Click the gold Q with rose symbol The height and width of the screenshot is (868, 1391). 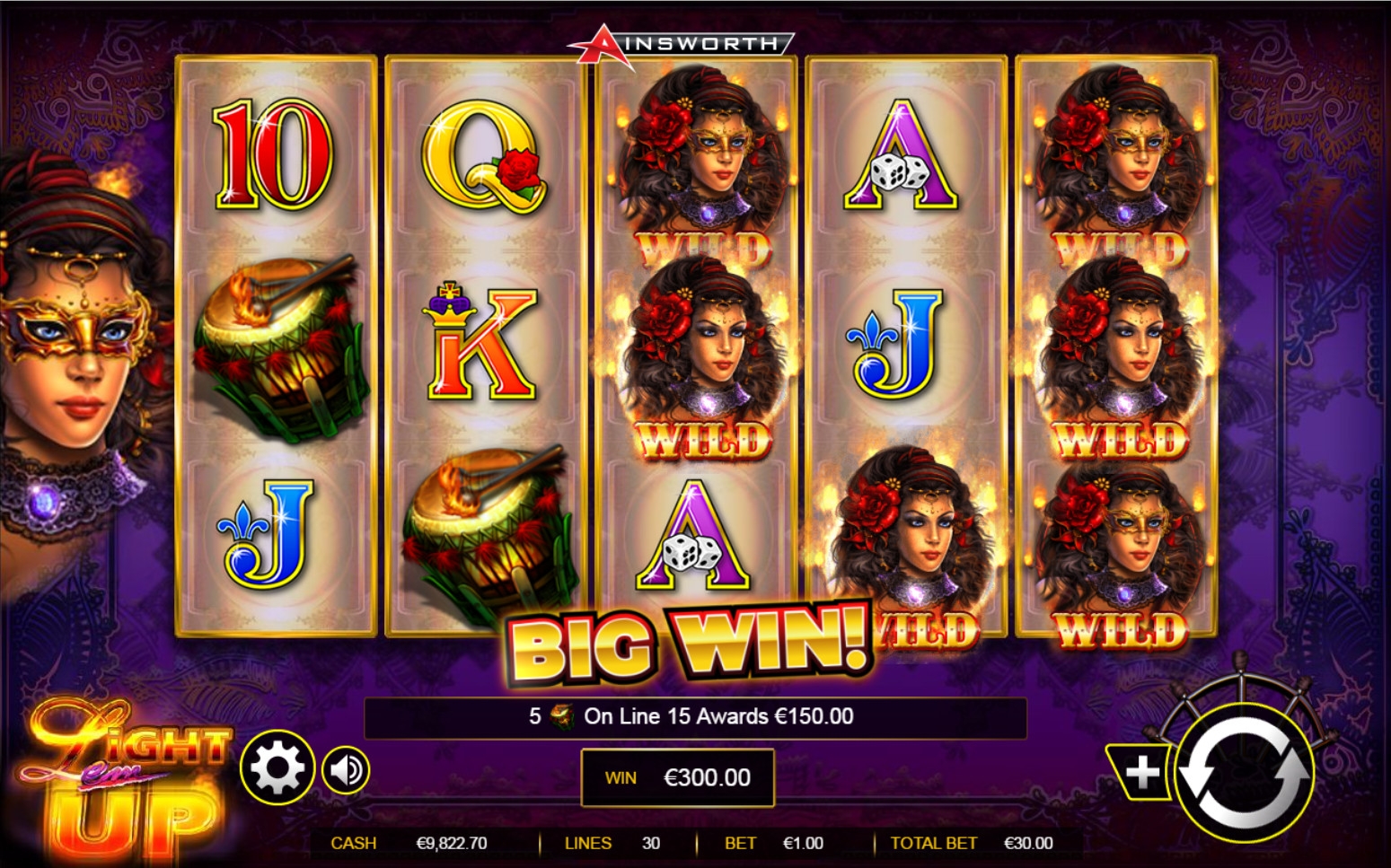tap(483, 154)
